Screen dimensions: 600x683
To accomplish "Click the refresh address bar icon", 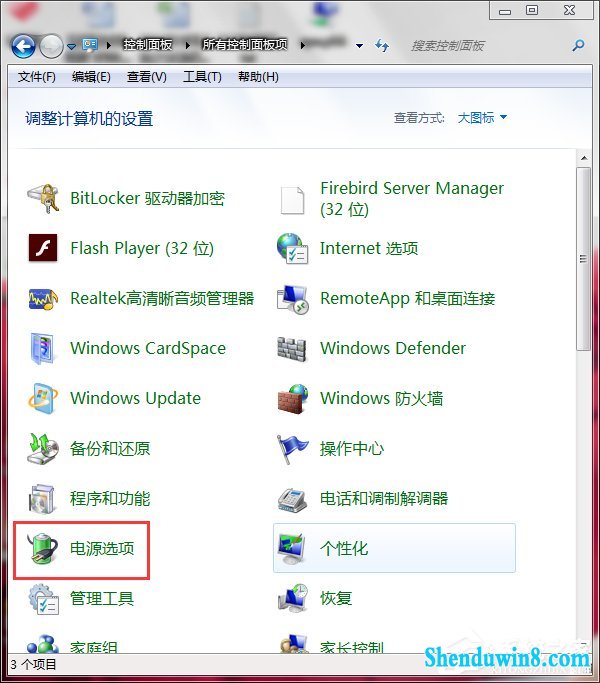I will click(382, 45).
